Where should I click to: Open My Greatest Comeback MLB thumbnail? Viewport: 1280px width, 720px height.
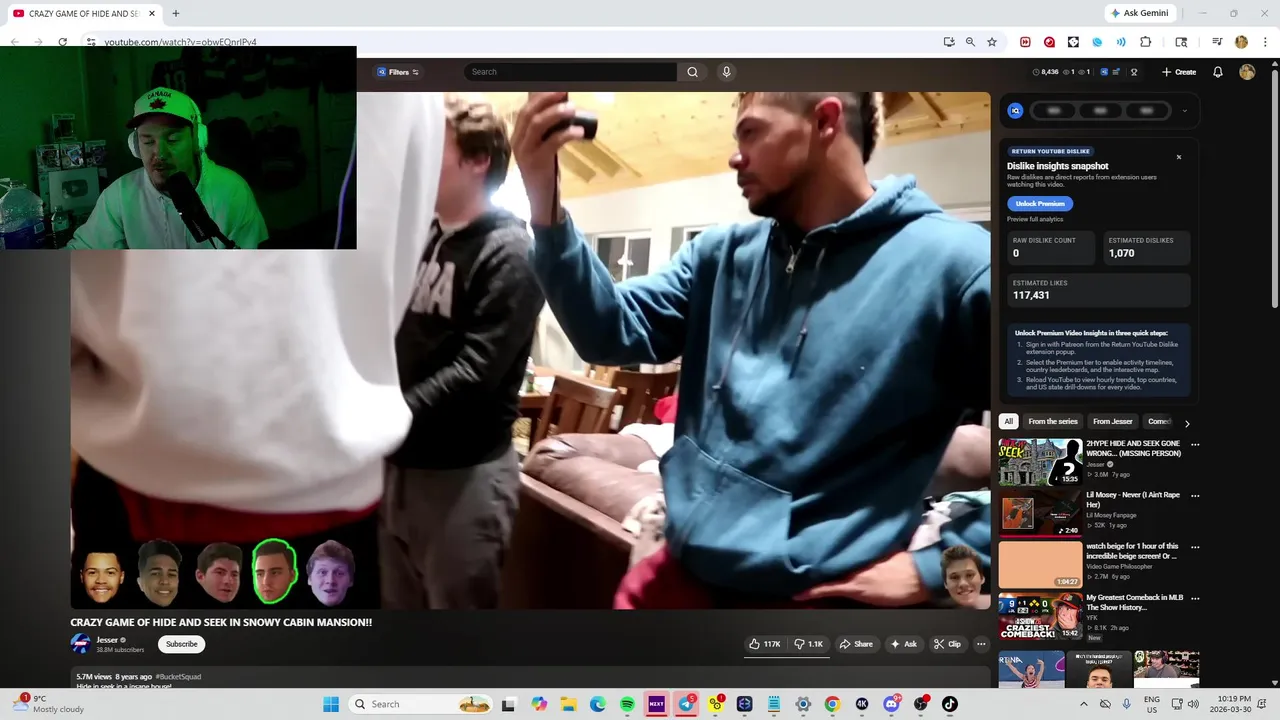click(1040, 616)
